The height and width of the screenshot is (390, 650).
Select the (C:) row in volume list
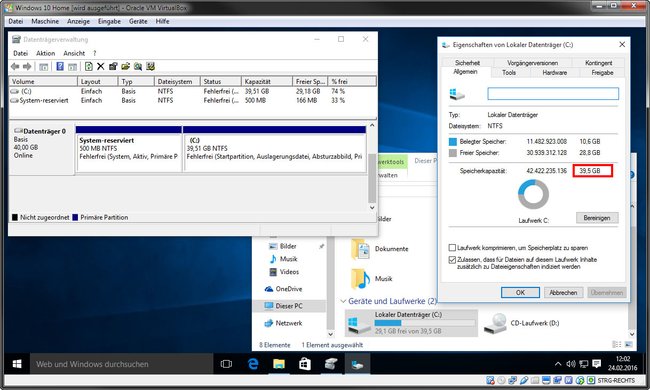pyautogui.click(x=193, y=91)
